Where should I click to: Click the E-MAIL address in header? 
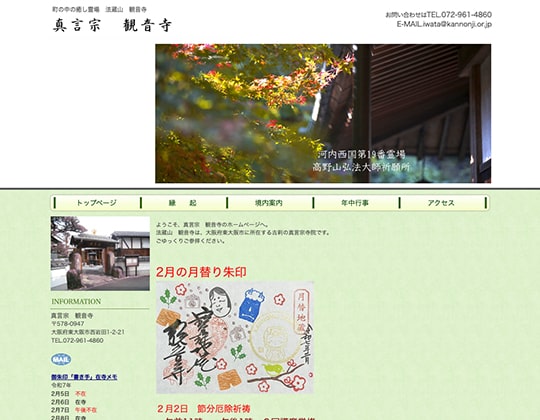(444, 24)
